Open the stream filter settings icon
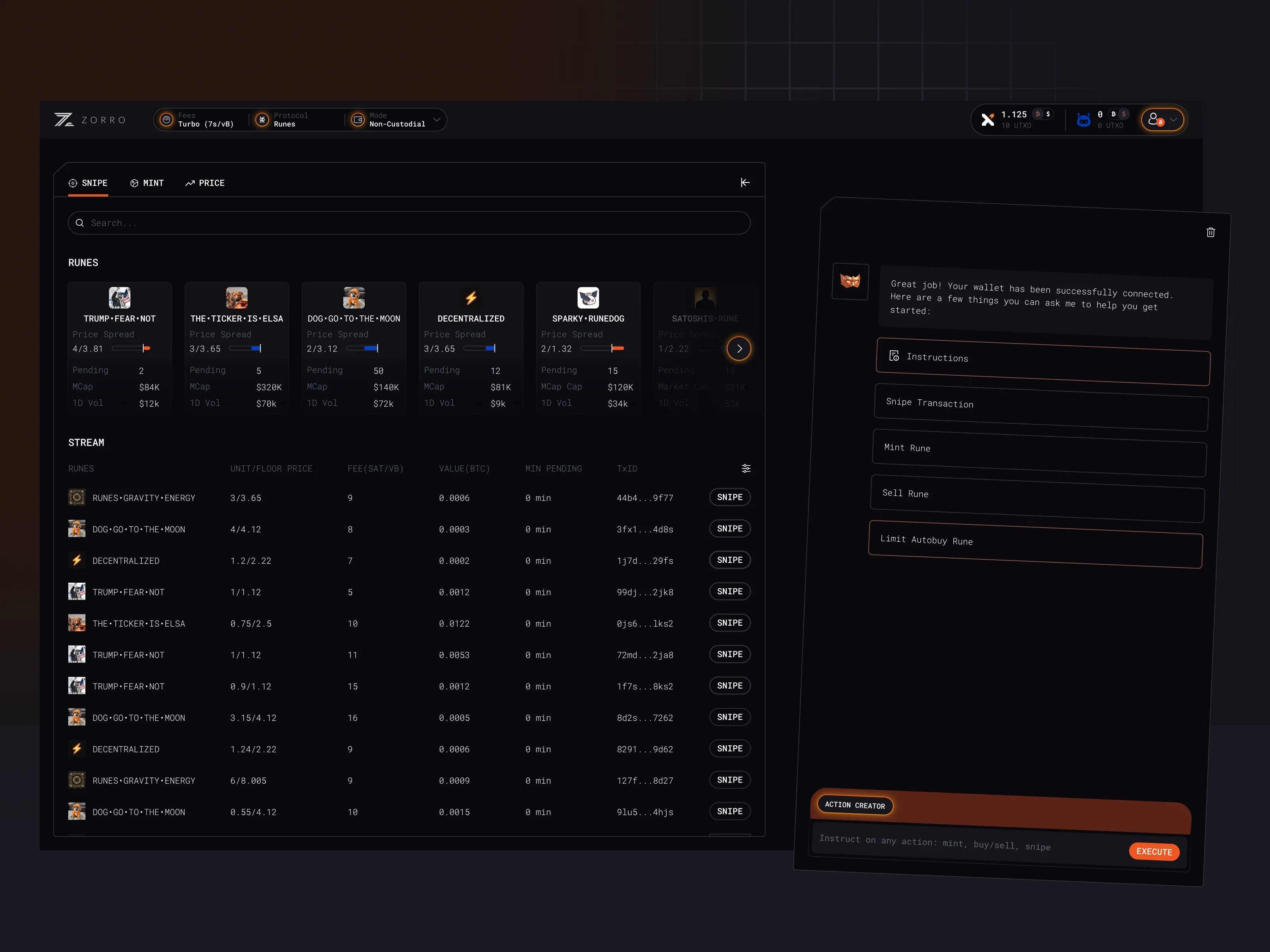Viewport: 1270px width, 952px height. [x=747, y=468]
